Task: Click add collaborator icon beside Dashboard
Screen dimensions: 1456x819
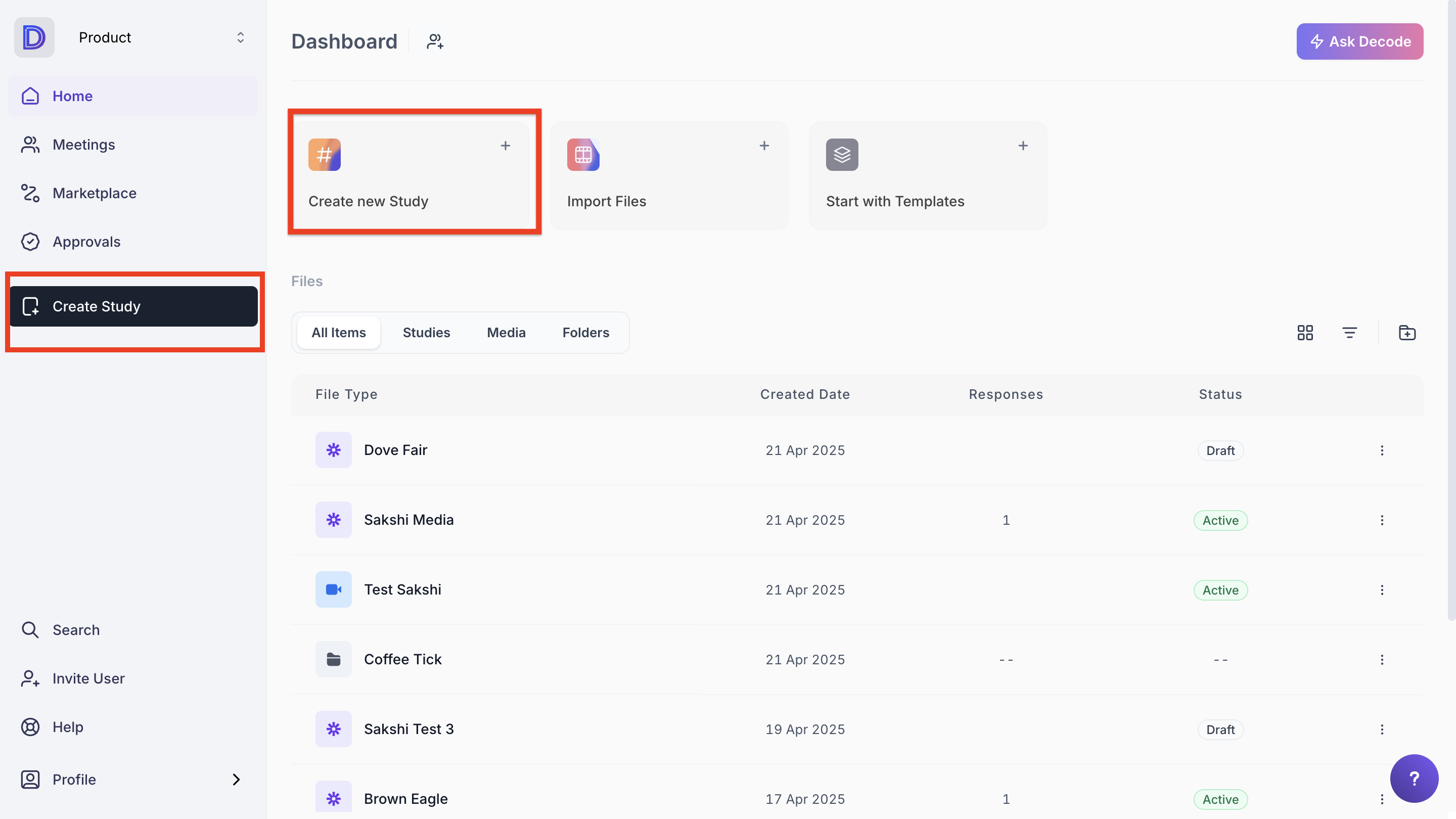Action: [x=435, y=41]
